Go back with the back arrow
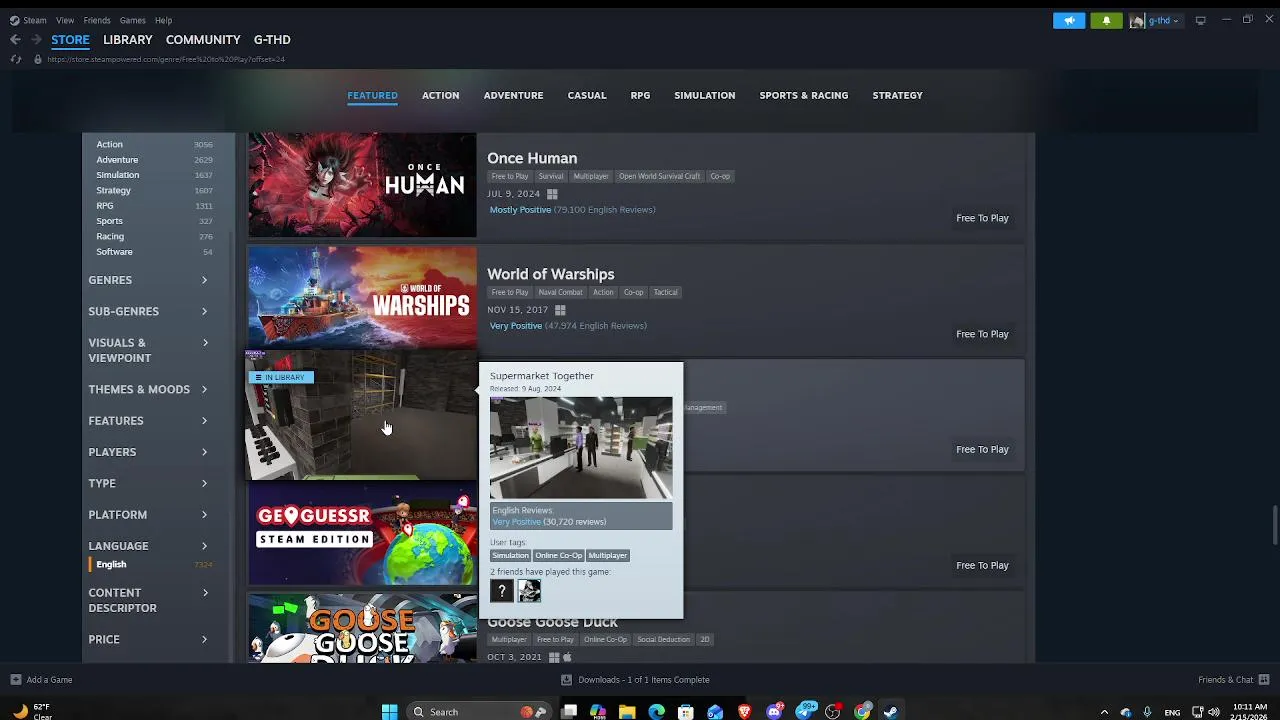Viewport: 1280px width, 720px height. [x=15, y=39]
